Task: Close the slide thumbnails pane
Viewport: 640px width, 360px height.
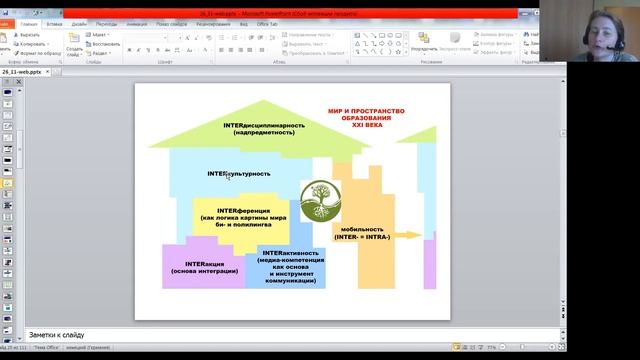Action: (18, 82)
